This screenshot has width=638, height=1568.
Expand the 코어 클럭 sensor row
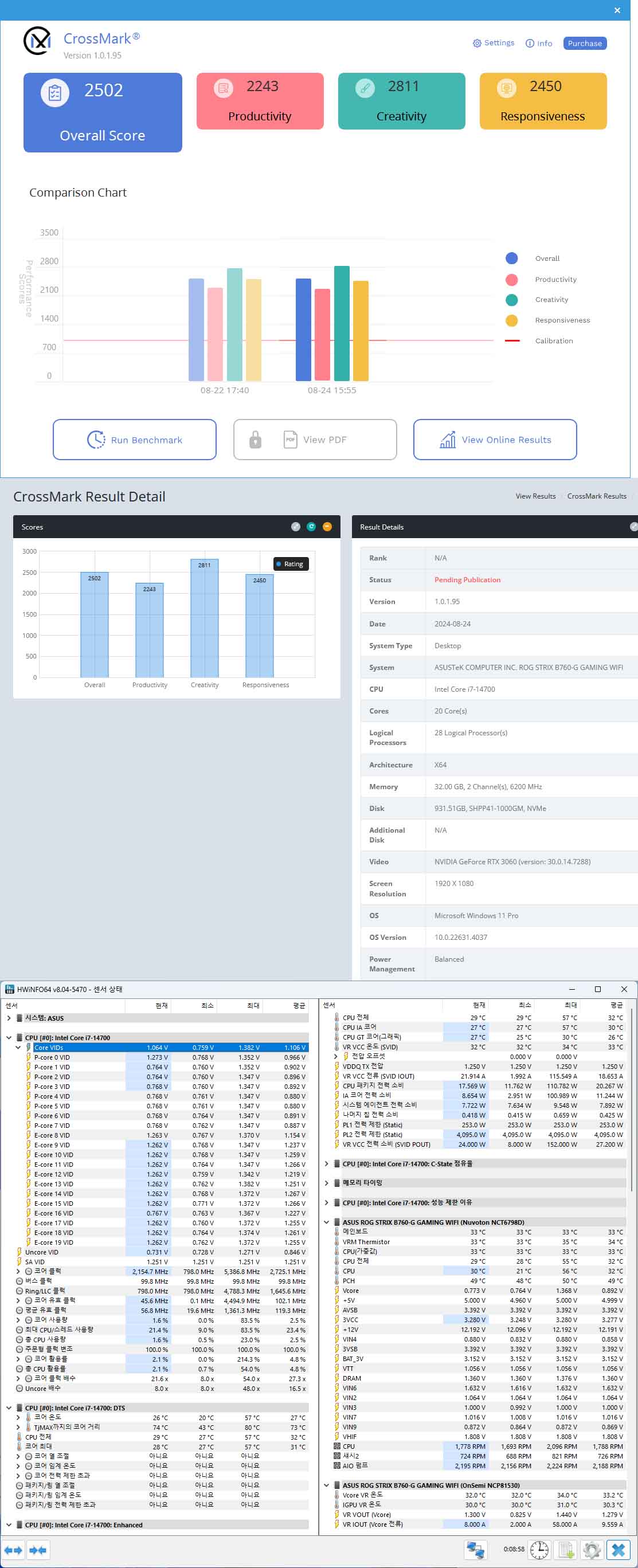(x=18, y=1271)
